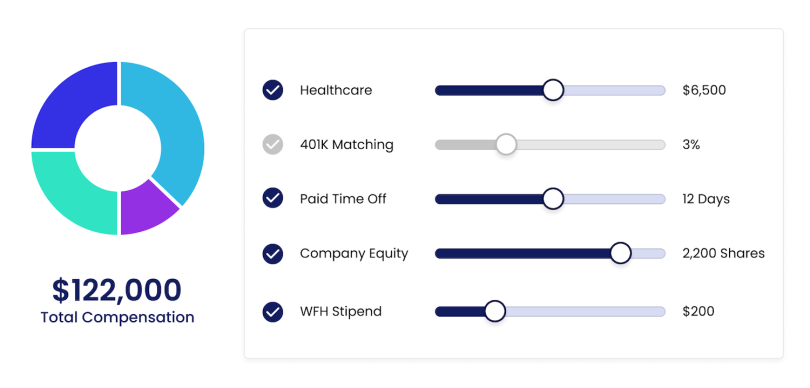Image resolution: width=810 pixels, height=388 pixels.
Task: Click the $6,500 Healthcare value
Action: coord(704,90)
